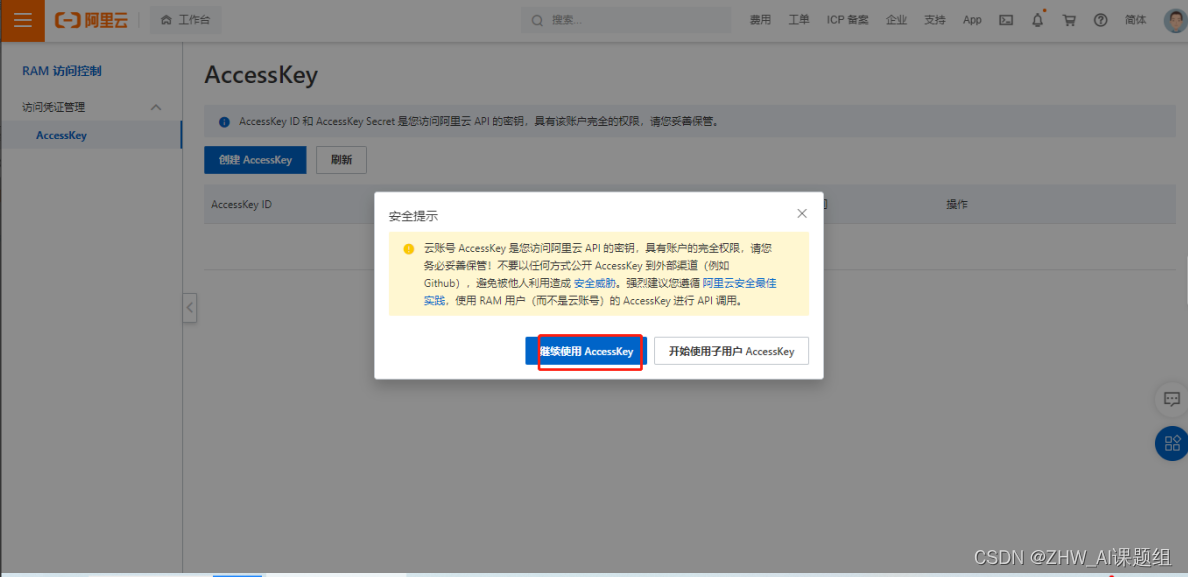Collapse the sidebar with arrow handle
Screen dimensions: 1188x577
point(189,307)
